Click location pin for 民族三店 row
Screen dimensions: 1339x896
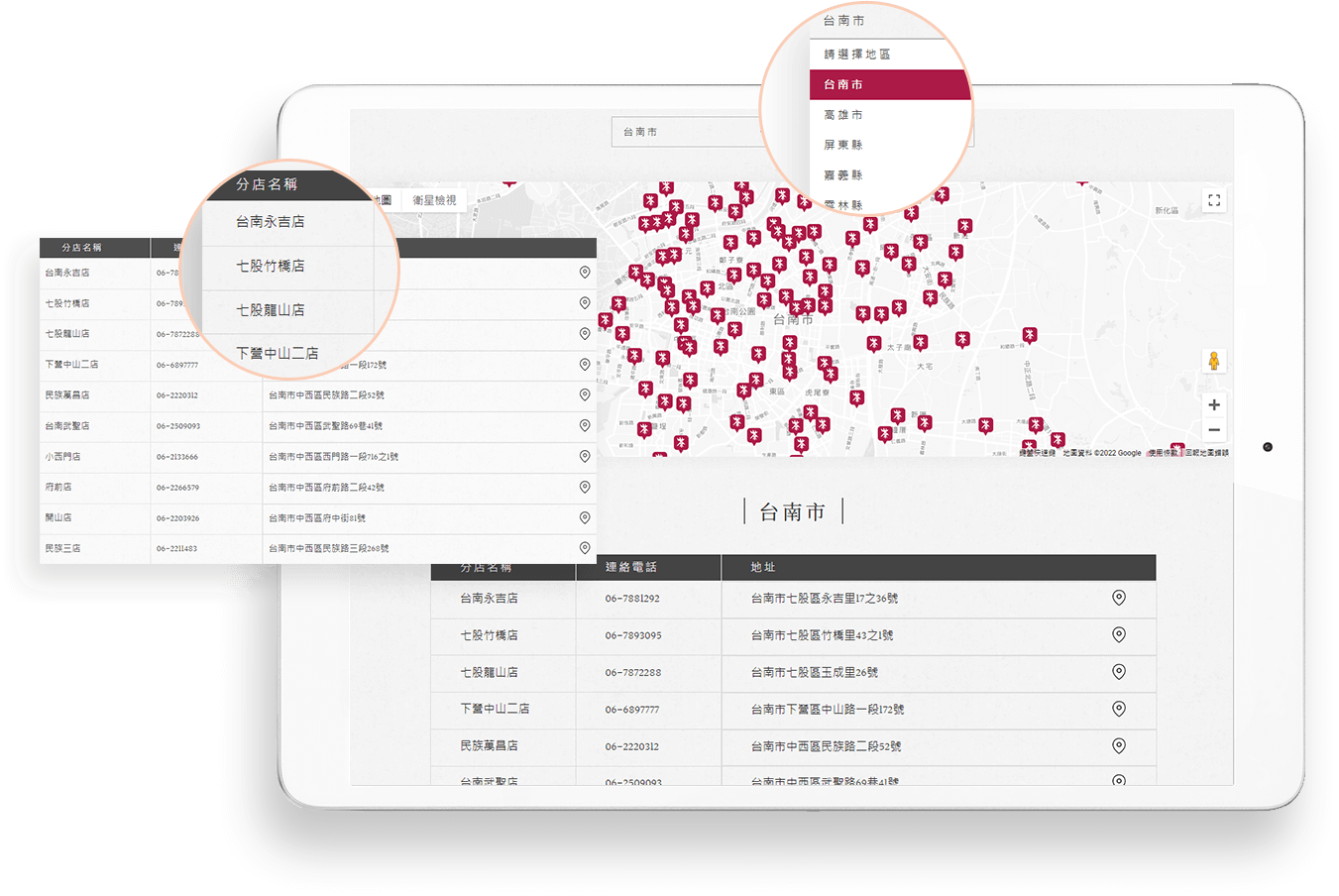pos(585,547)
